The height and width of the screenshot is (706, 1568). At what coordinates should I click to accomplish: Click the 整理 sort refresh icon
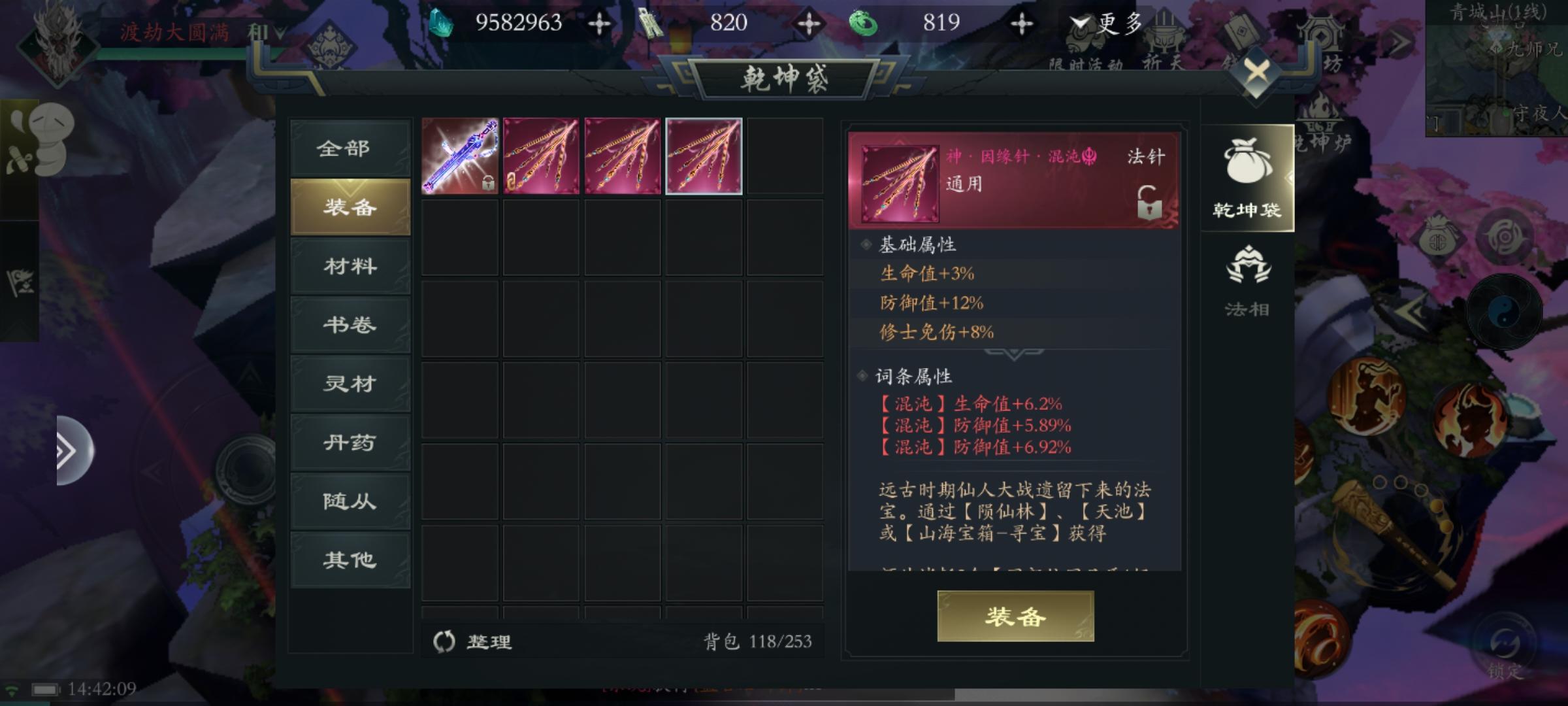[444, 641]
